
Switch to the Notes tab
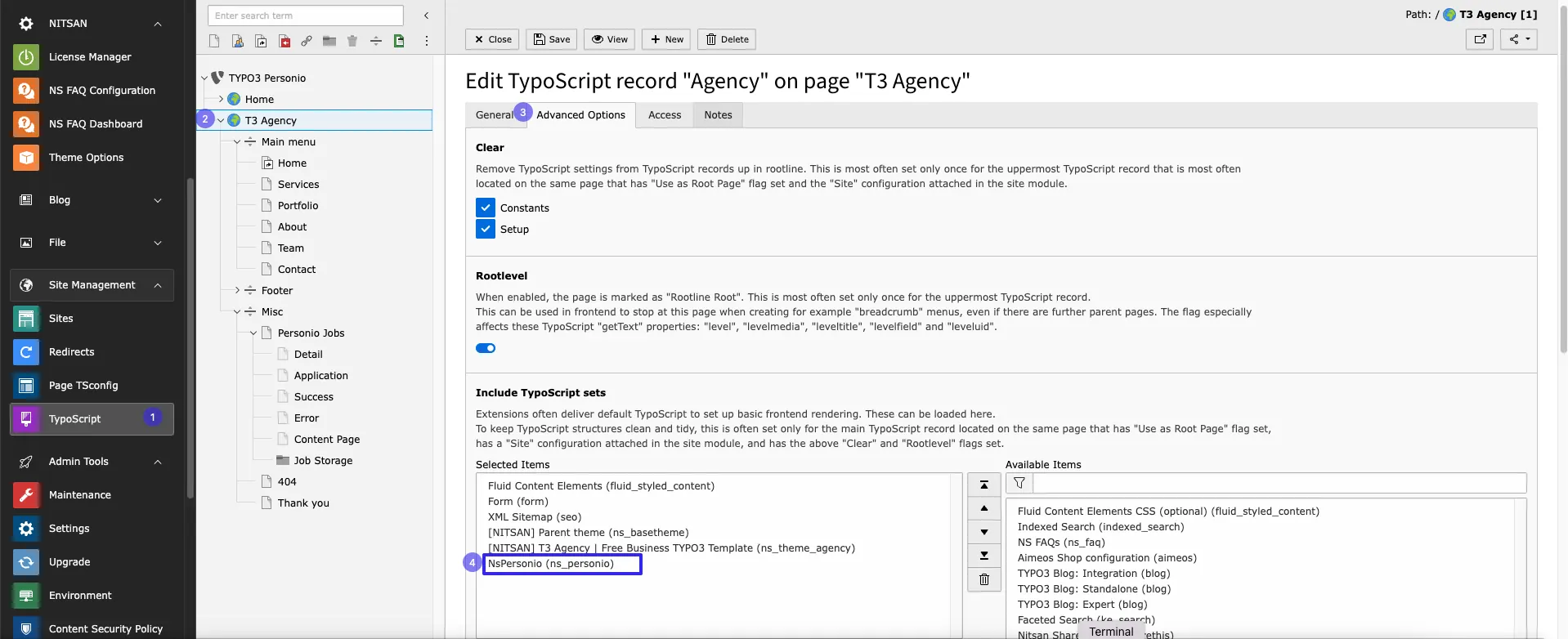click(718, 115)
